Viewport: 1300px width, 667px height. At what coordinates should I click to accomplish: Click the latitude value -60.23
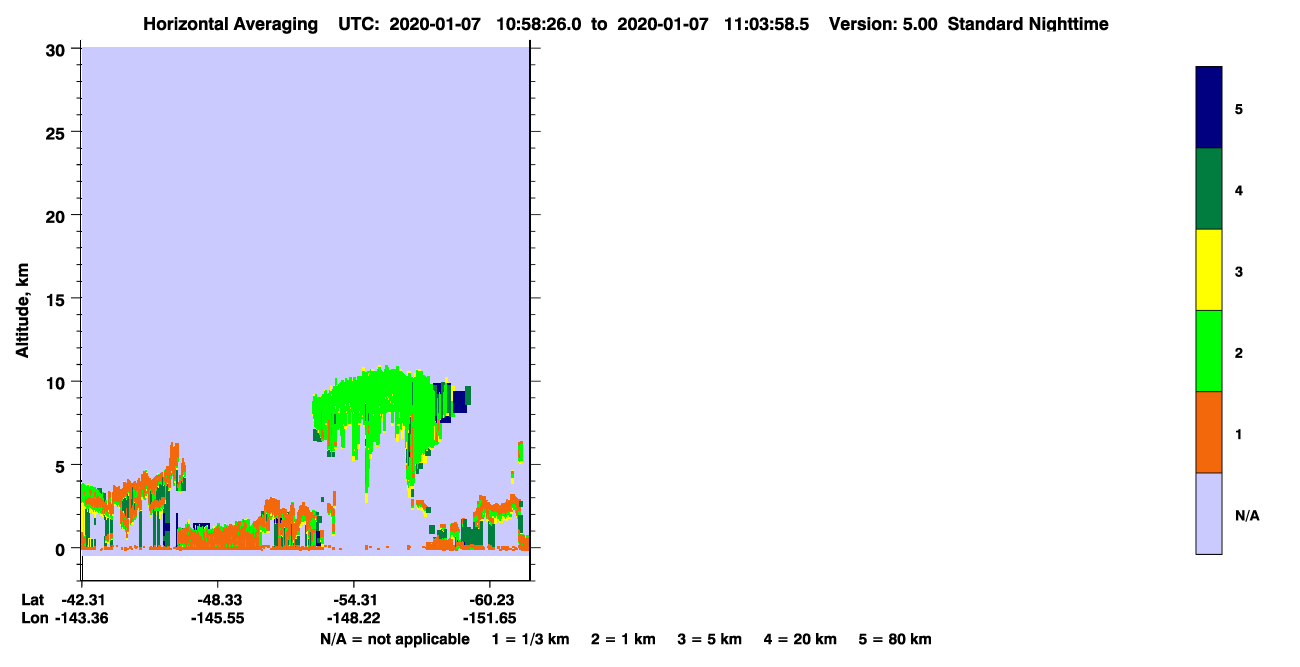pyautogui.click(x=489, y=600)
